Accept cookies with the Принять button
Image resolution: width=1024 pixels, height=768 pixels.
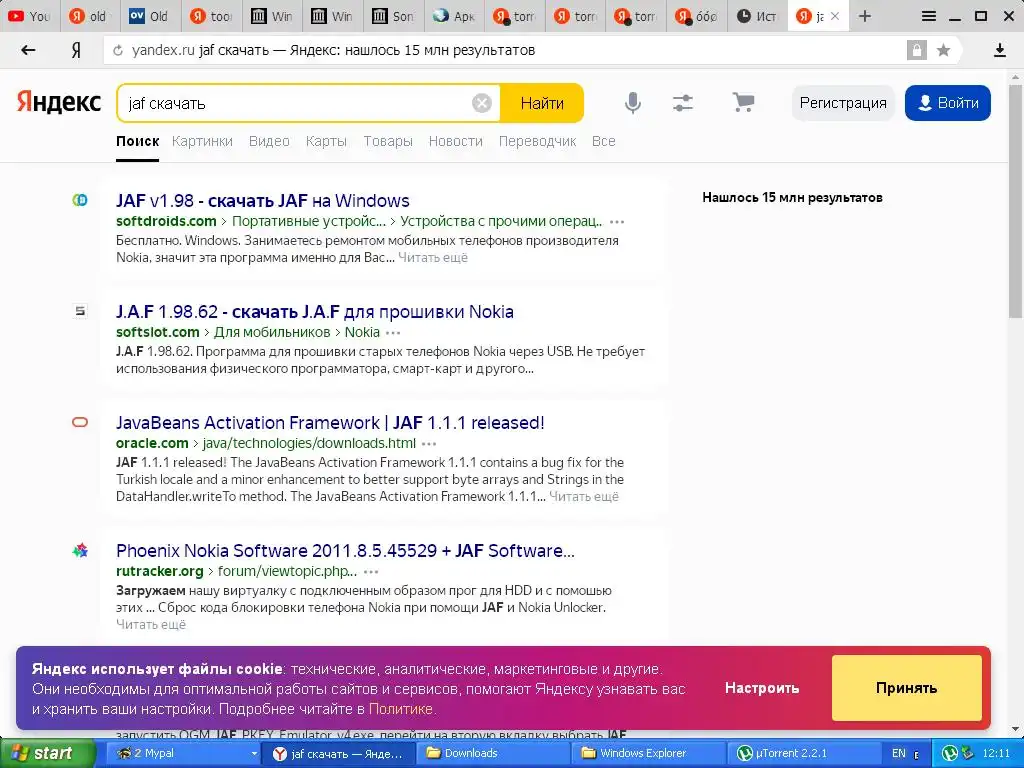906,688
